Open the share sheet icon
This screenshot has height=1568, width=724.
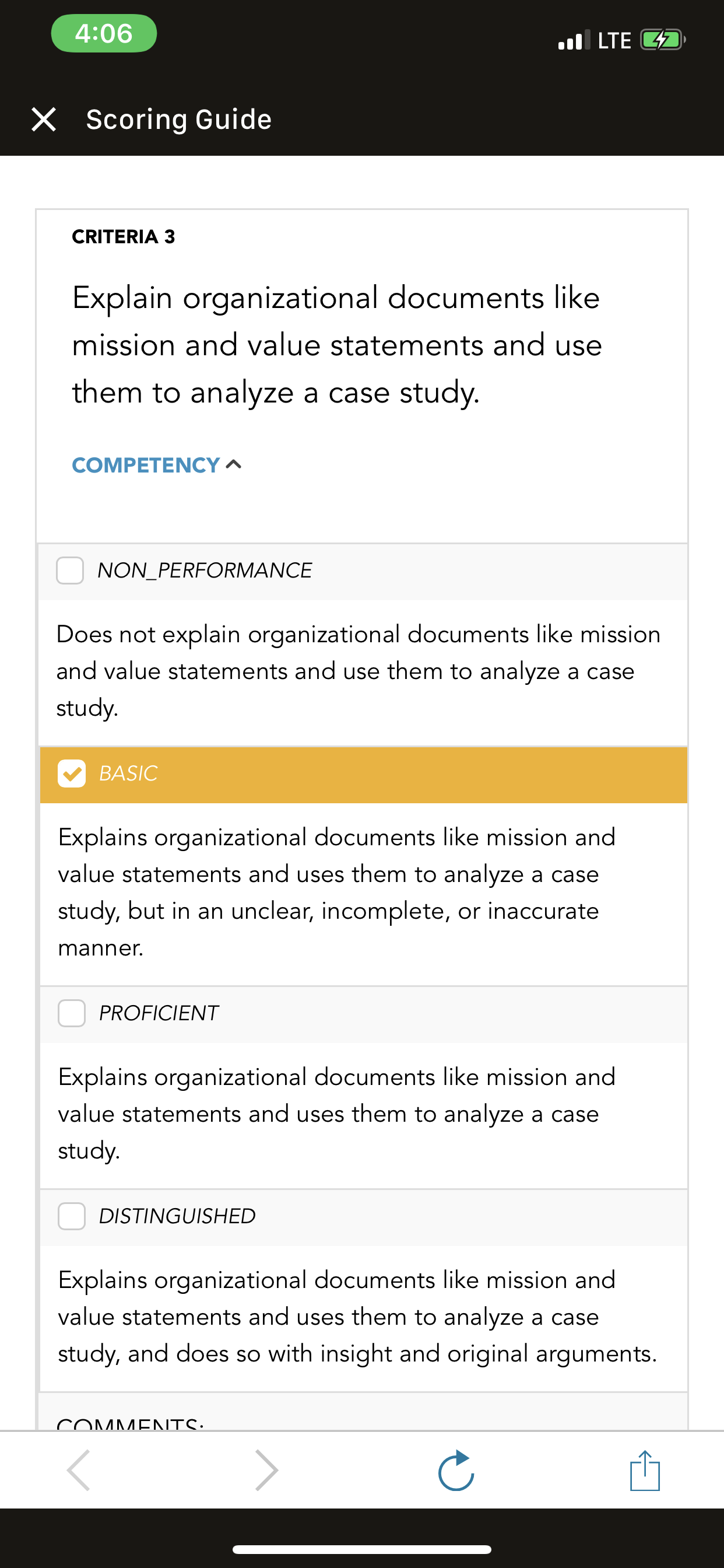pyautogui.click(x=645, y=1470)
